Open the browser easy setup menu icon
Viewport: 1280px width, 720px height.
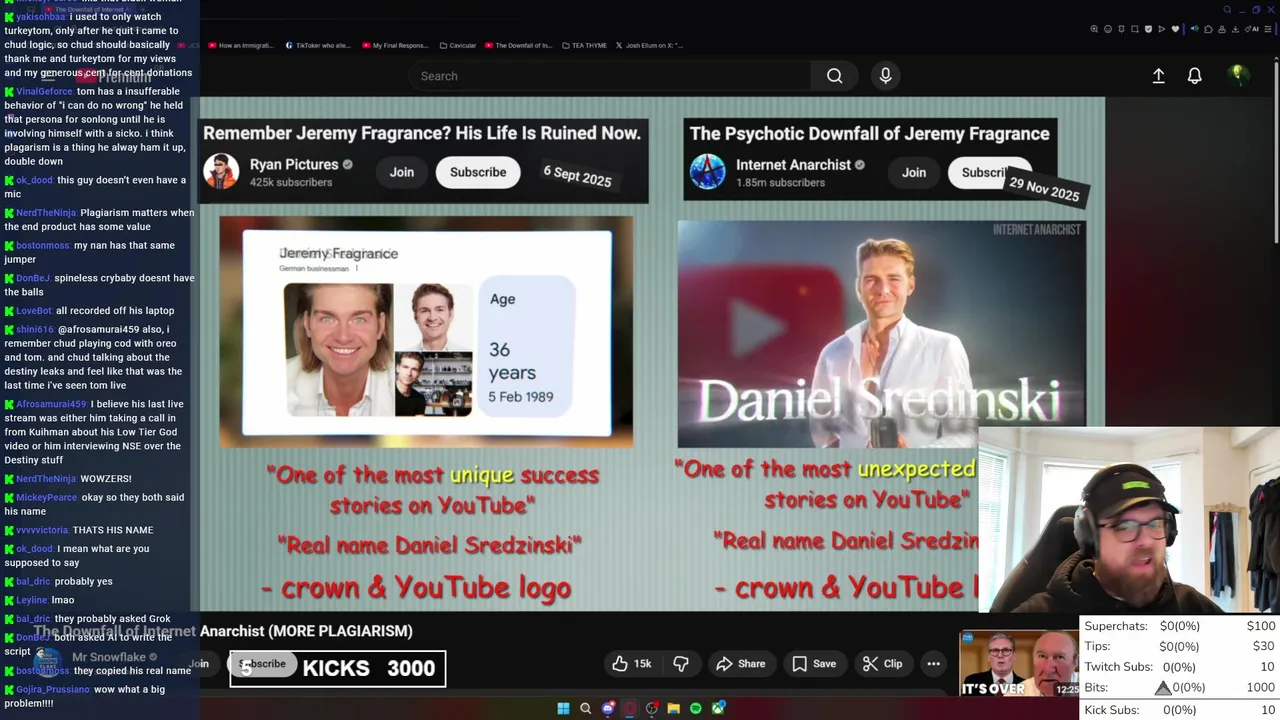[x=1268, y=29]
